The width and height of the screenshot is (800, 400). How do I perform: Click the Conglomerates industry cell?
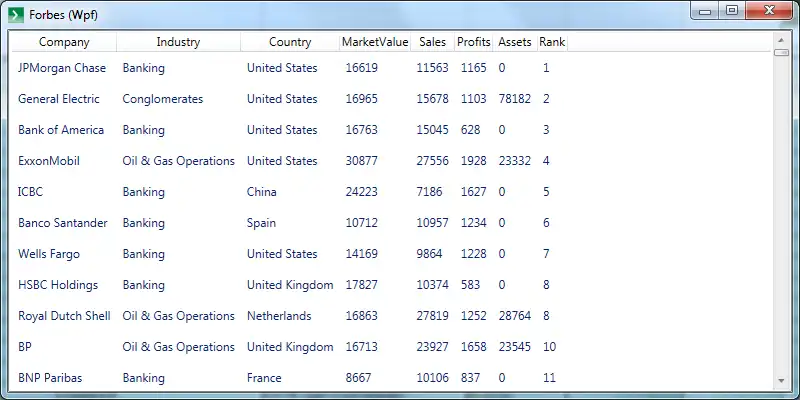point(163,99)
